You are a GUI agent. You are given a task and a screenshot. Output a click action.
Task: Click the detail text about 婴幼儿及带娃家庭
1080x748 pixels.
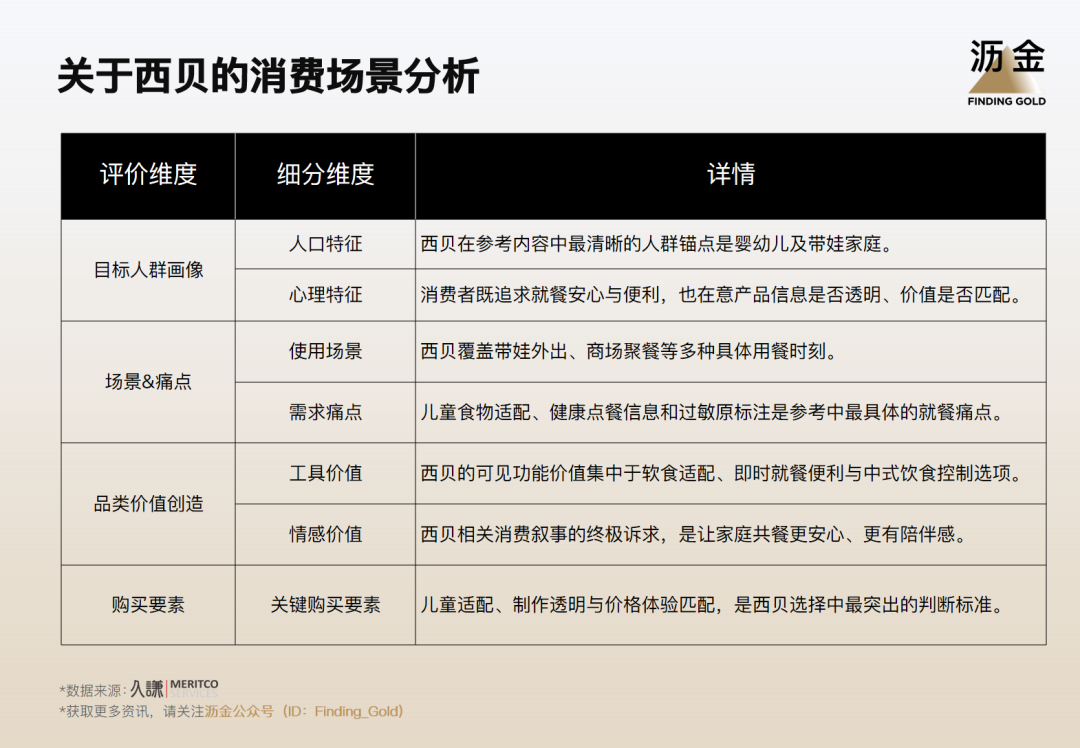pyautogui.click(x=658, y=244)
